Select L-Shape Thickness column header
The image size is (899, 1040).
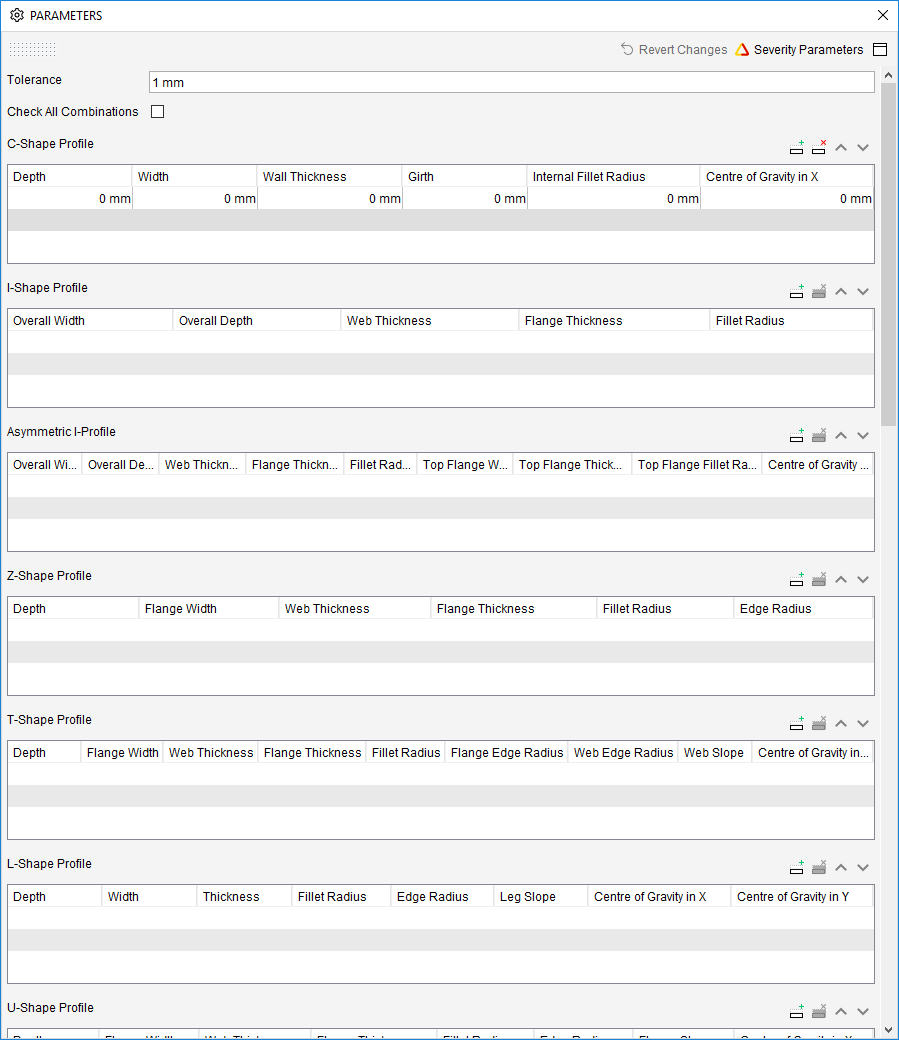point(244,896)
